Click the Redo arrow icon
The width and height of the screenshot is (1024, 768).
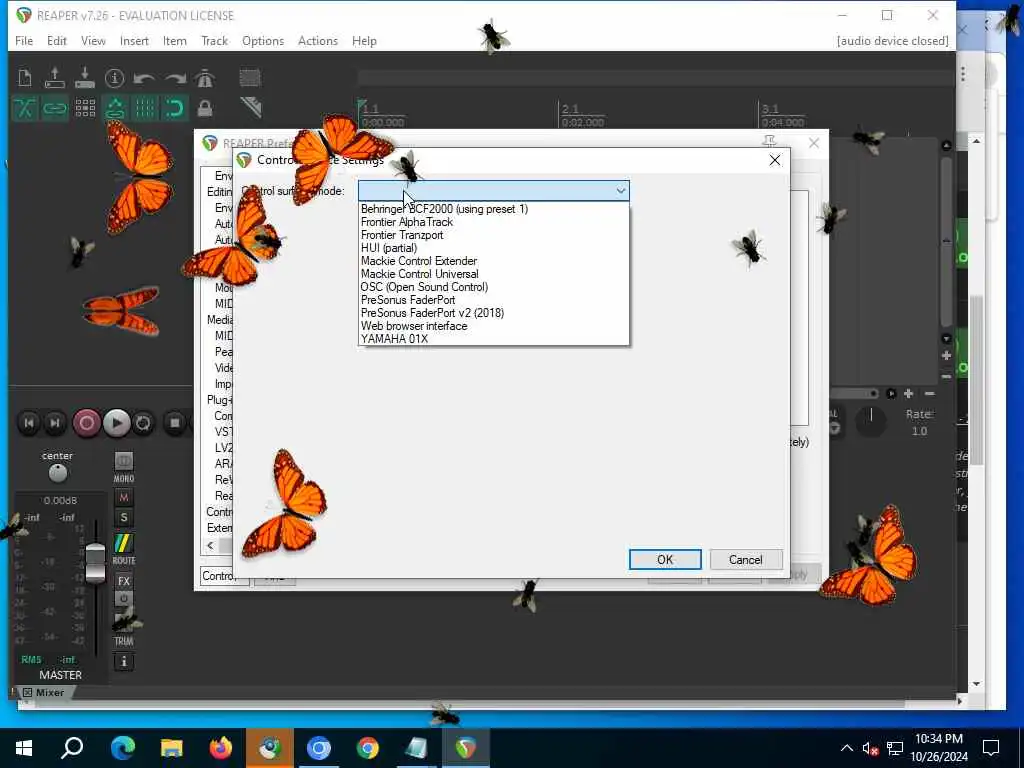(x=174, y=78)
